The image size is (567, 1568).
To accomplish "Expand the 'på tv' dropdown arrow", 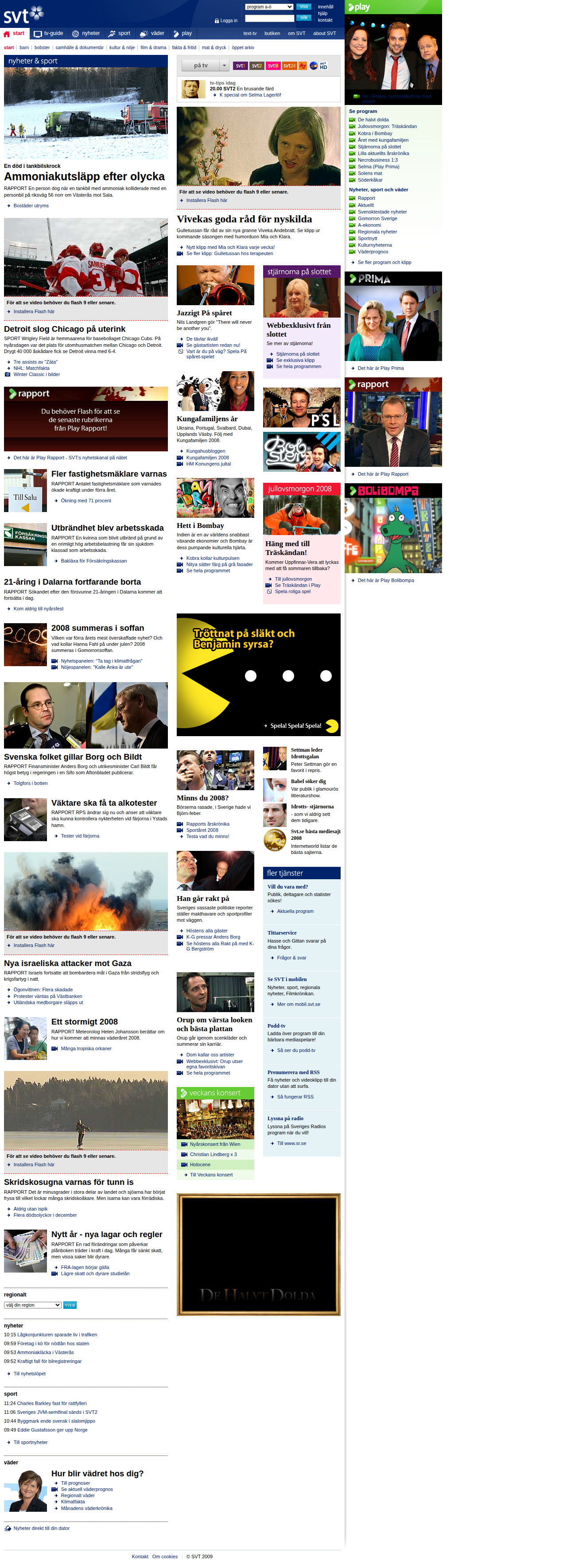I will (224, 65).
